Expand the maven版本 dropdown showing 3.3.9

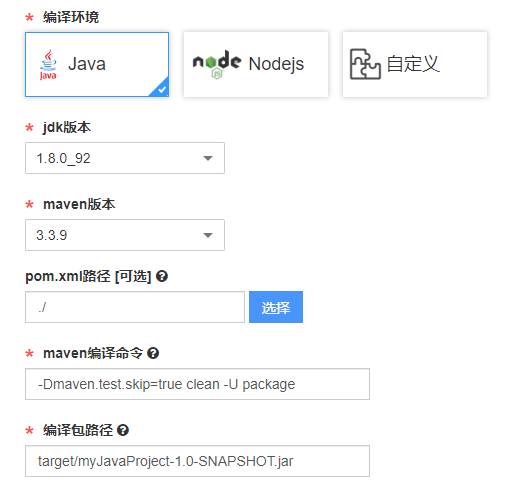pyautogui.click(x=125, y=235)
